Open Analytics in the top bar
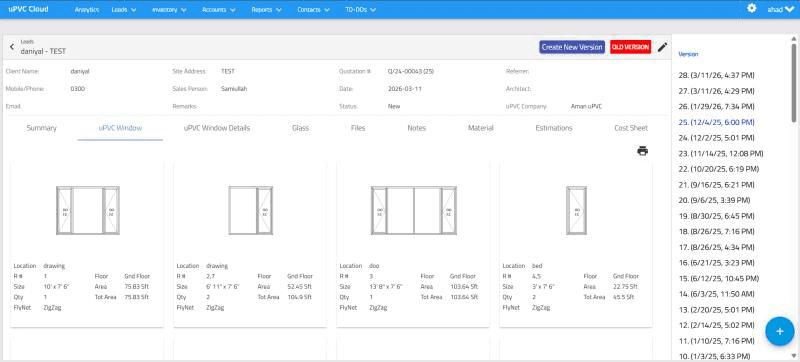 point(87,10)
